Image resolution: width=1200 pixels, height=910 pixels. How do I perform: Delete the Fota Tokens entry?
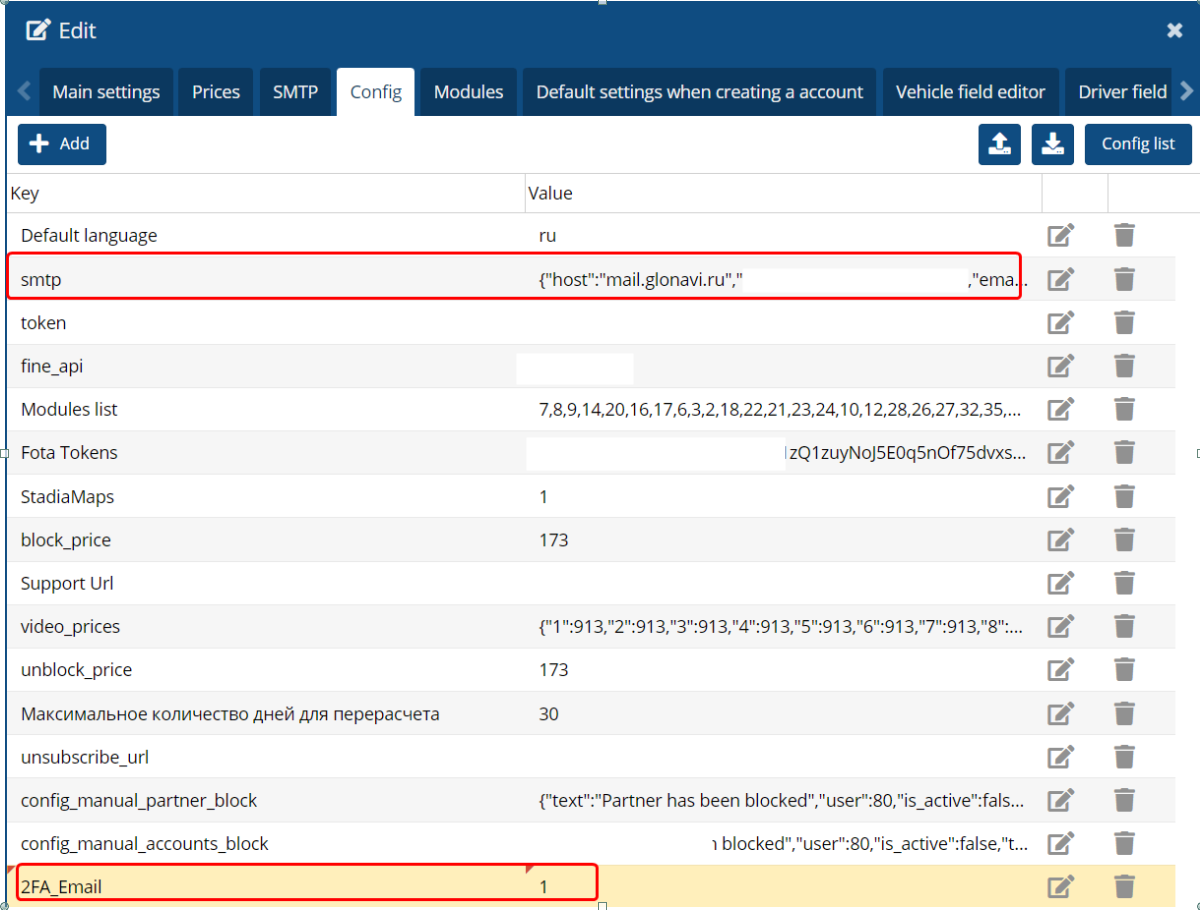click(x=1124, y=453)
